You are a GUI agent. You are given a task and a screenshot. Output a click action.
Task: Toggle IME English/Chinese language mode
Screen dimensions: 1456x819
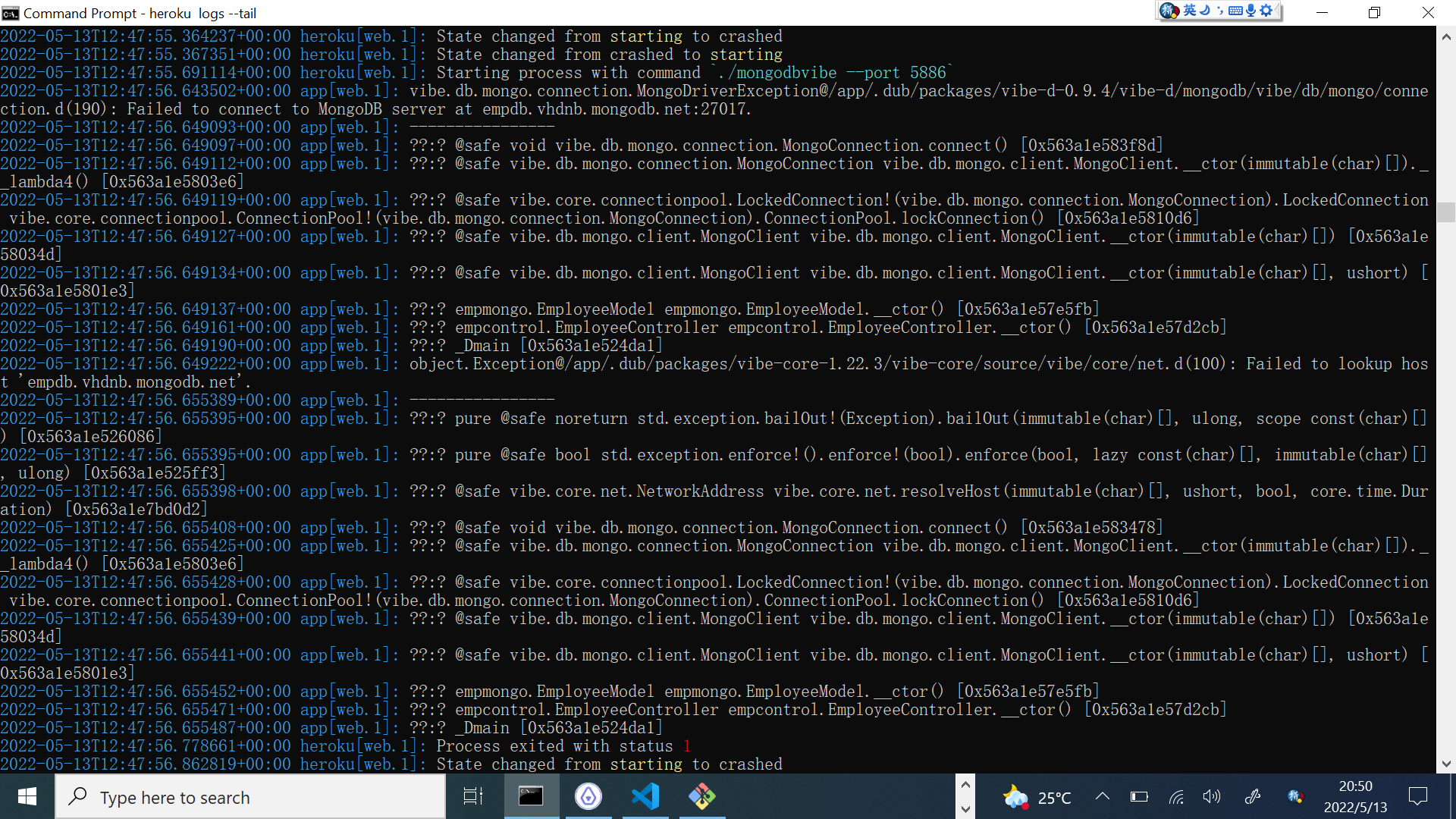[x=1189, y=11]
